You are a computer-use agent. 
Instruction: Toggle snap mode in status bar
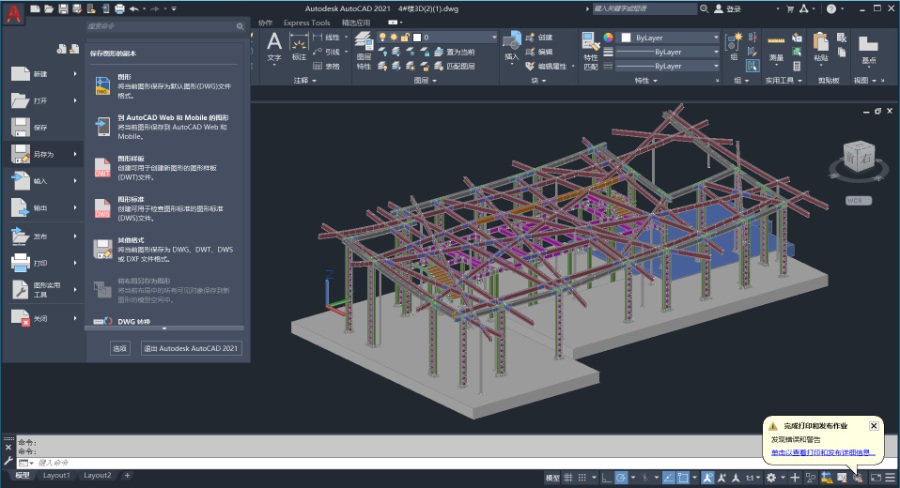point(582,478)
